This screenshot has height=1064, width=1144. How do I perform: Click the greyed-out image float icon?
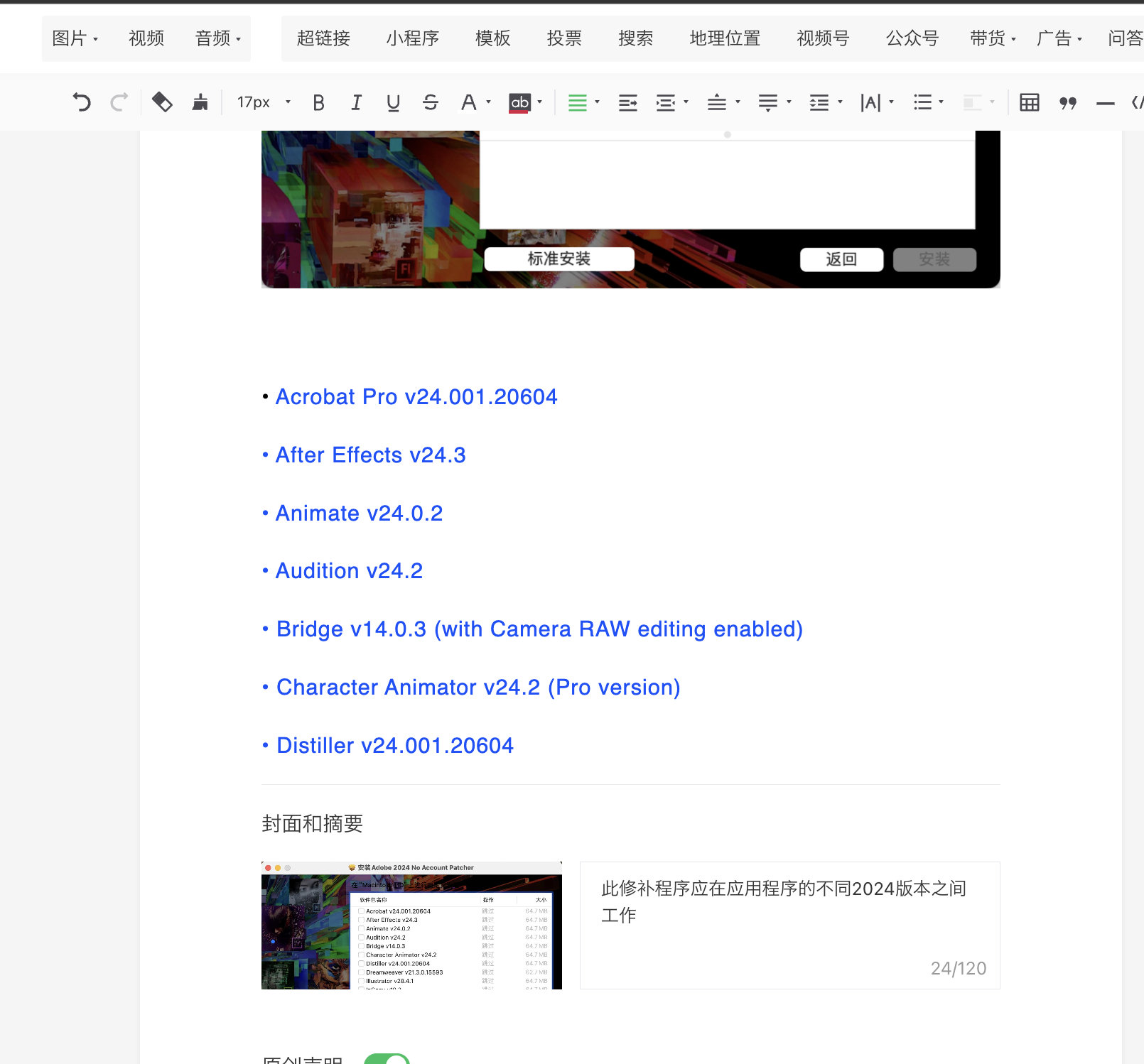pyautogui.click(x=973, y=103)
